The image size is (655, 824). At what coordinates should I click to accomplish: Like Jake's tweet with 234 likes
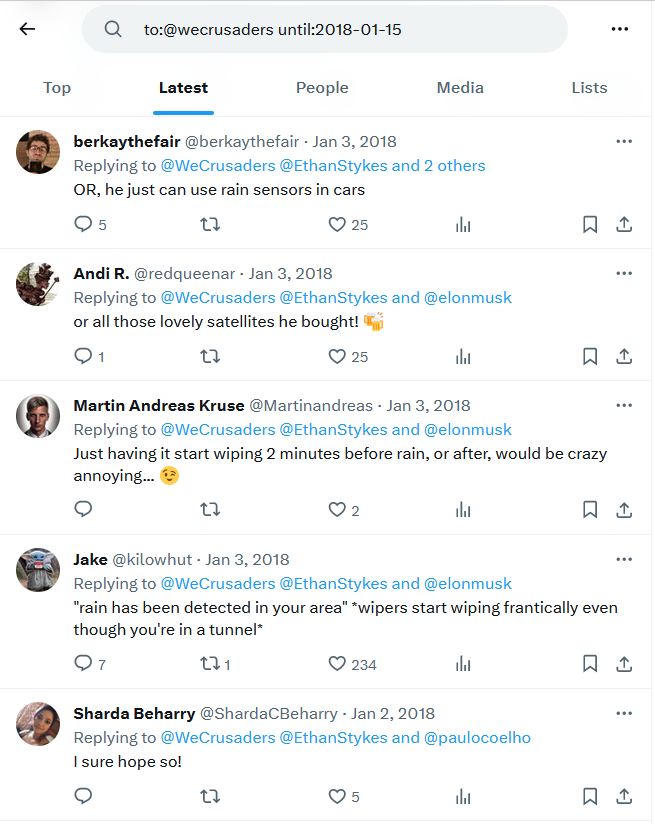337,664
